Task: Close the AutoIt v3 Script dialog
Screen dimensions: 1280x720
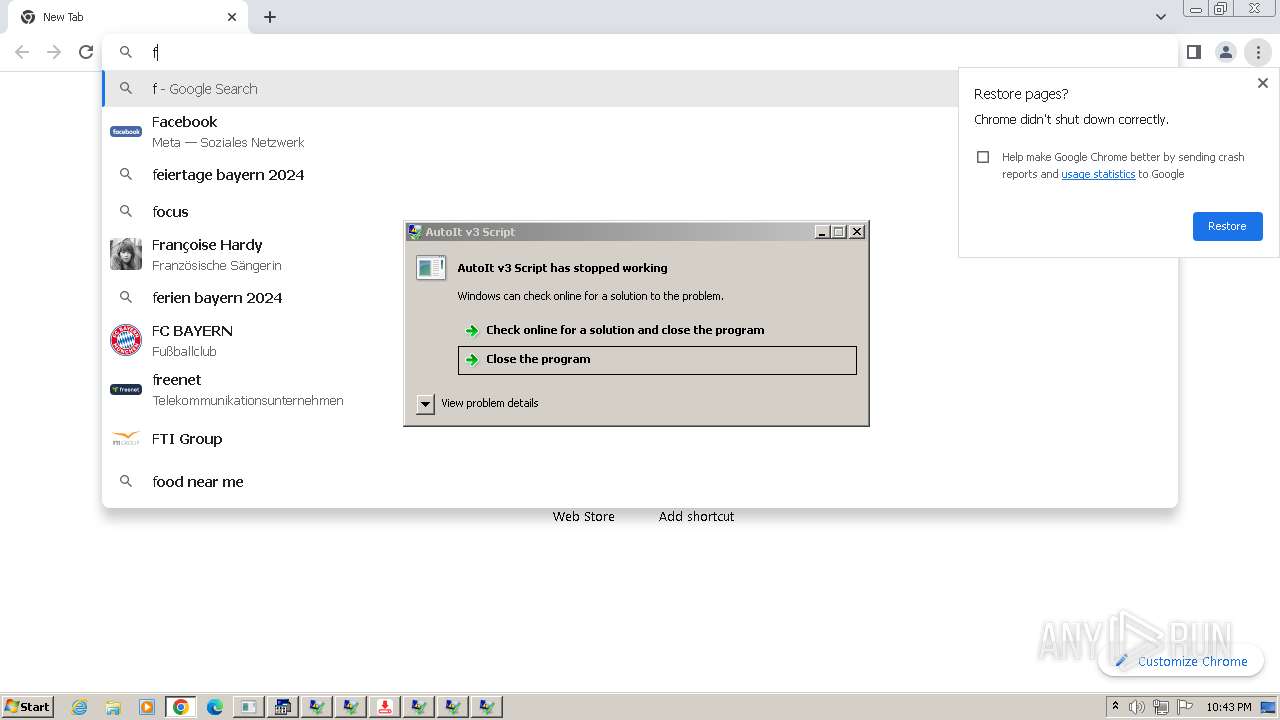Action: tap(857, 232)
